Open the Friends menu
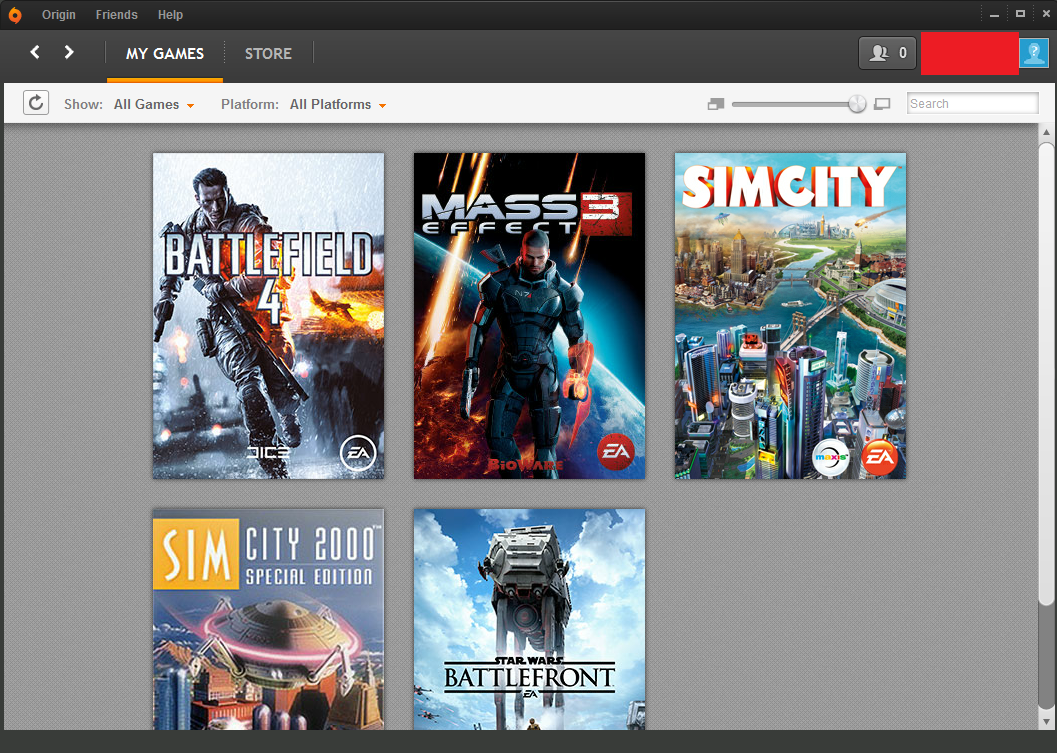 pyautogui.click(x=117, y=15)
